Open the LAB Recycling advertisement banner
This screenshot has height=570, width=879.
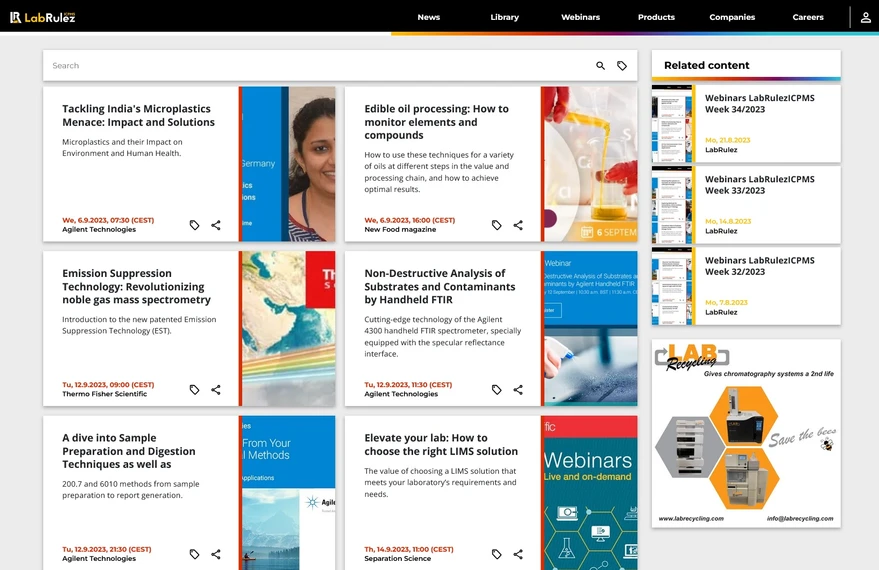[x=746, y=433]
